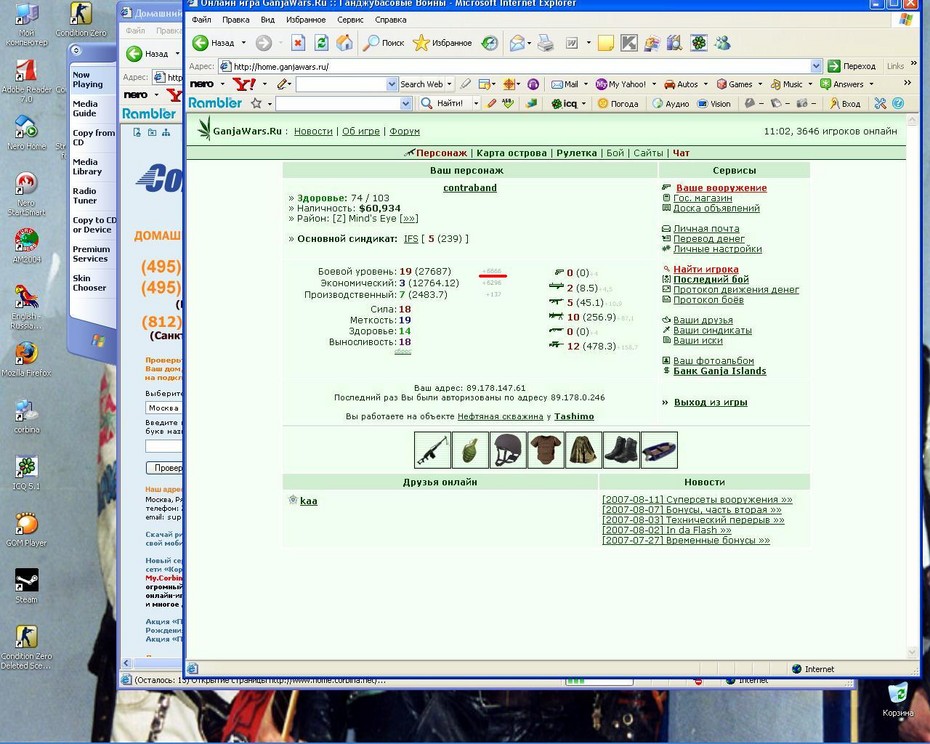
Task: Click Выход из игры link
Action: [x=711, y=402]
